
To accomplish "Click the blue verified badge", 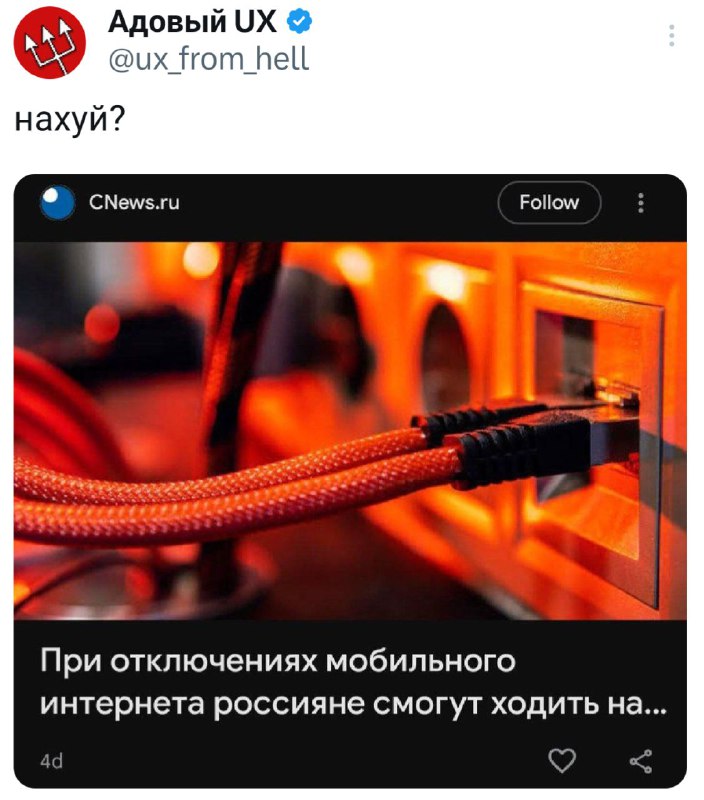I will pos(300,22).
